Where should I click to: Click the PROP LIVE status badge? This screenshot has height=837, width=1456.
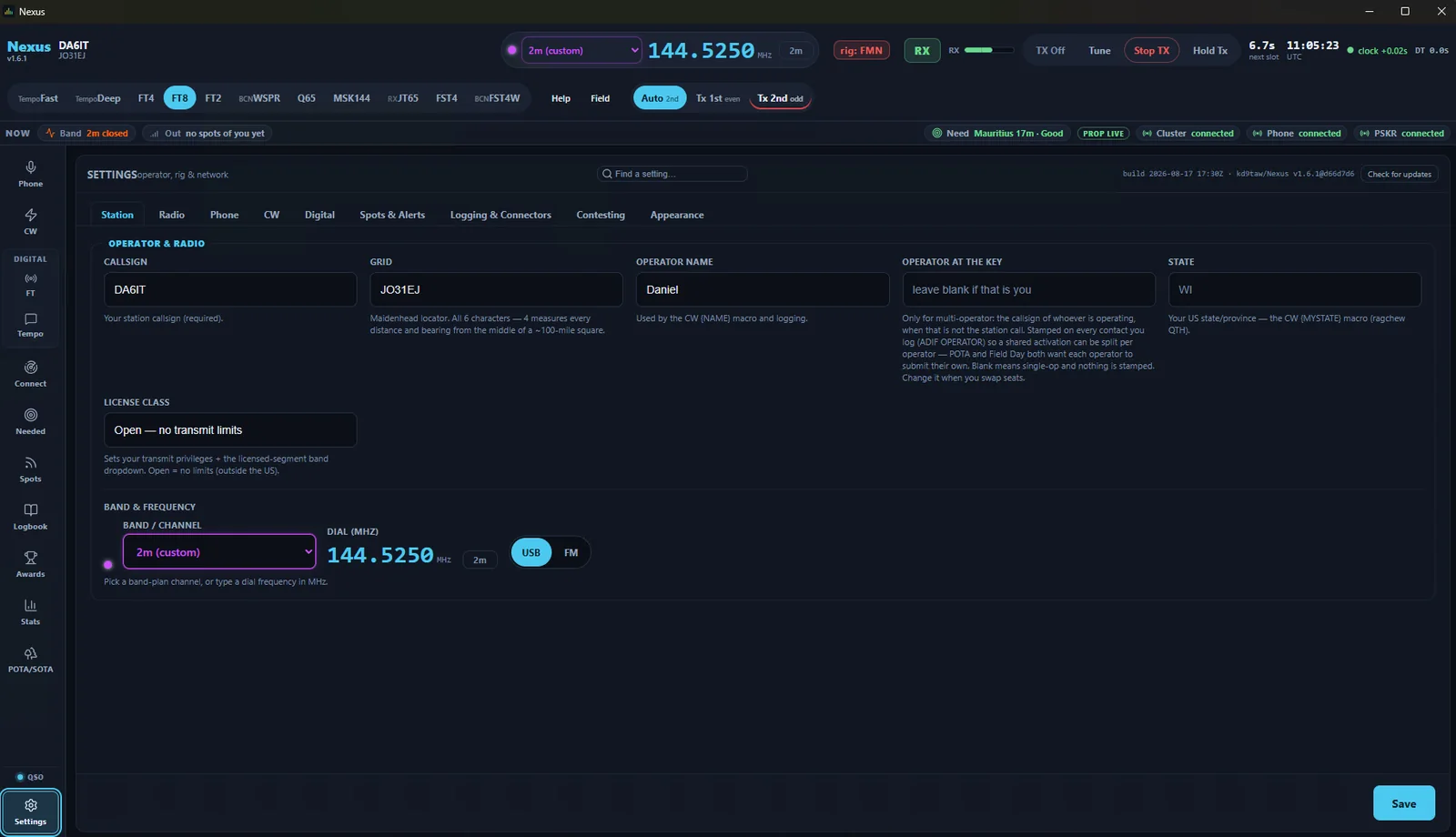(1103, 133)
